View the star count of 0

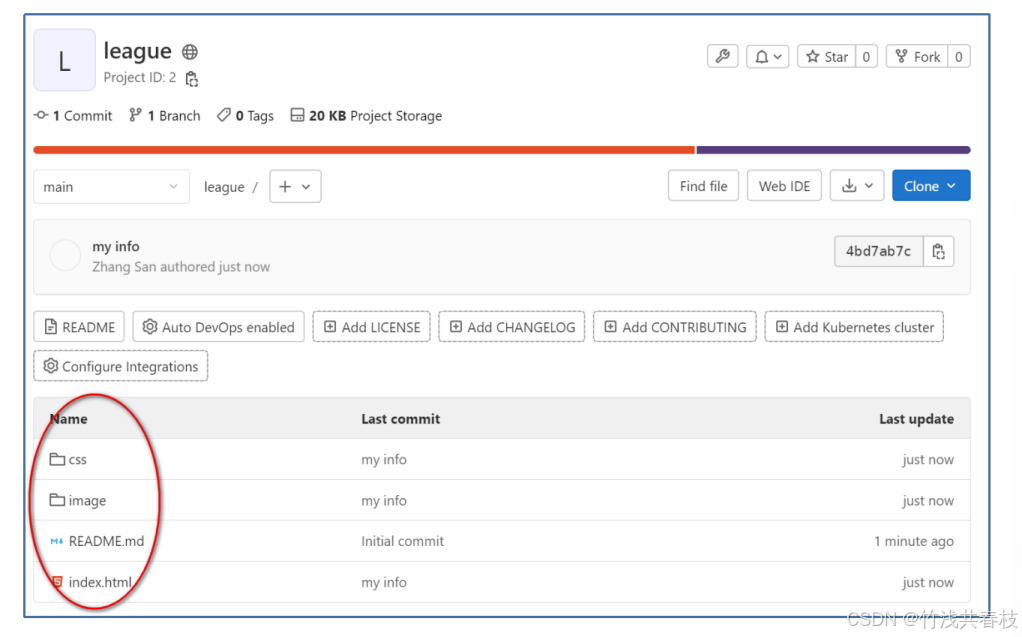click(x=866, y=57)
